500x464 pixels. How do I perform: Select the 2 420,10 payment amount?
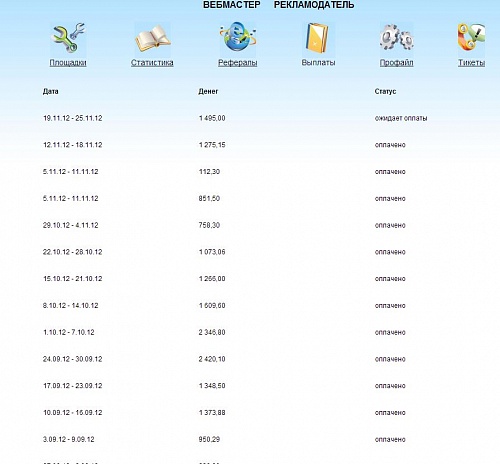(x=212, y=359)
